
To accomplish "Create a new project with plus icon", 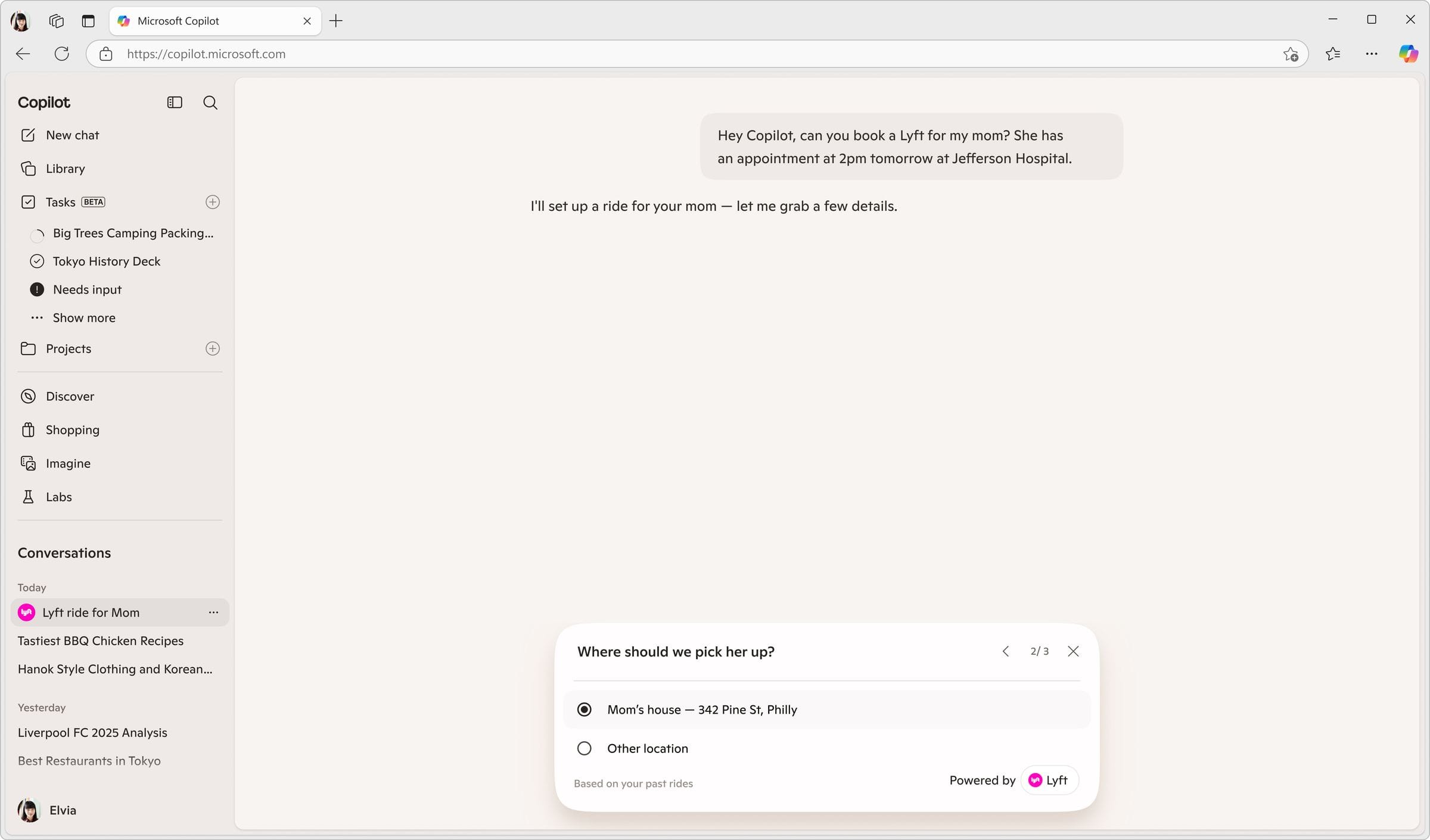I will tap(213, 349).
